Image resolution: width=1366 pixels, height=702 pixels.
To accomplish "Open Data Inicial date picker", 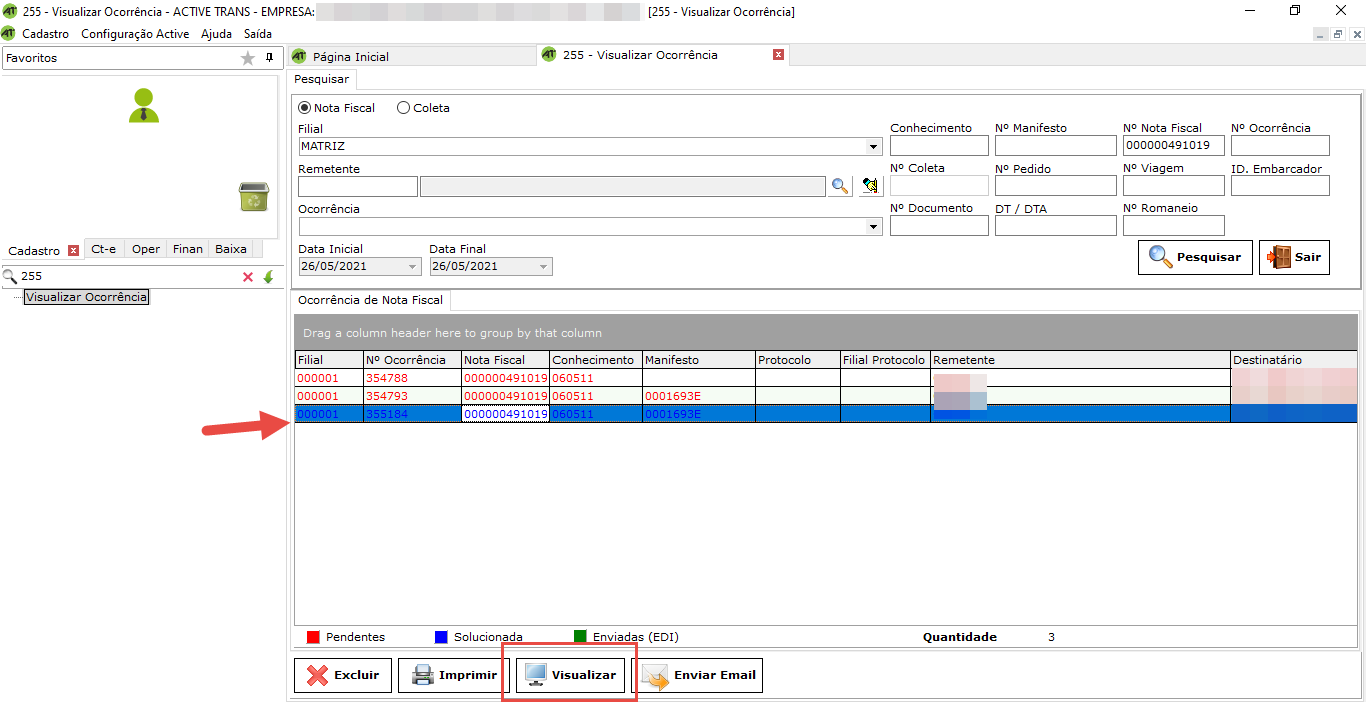I will pyautogui.click(x=413, y=267).
